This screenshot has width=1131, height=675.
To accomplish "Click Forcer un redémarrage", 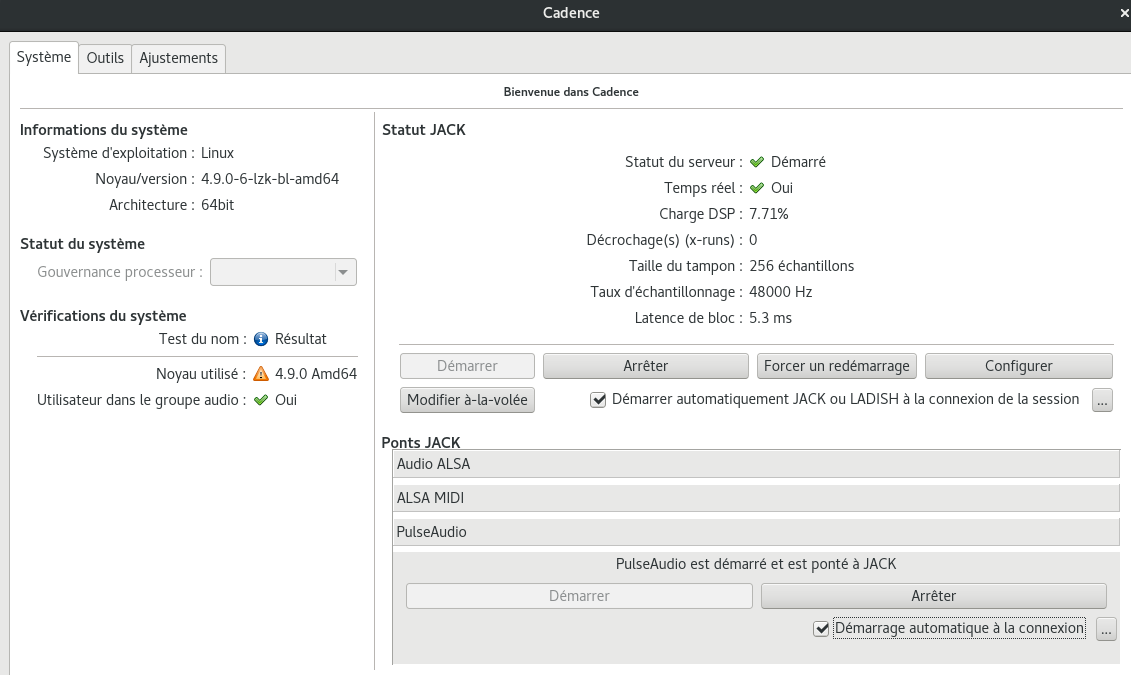I will click(837, 366).
